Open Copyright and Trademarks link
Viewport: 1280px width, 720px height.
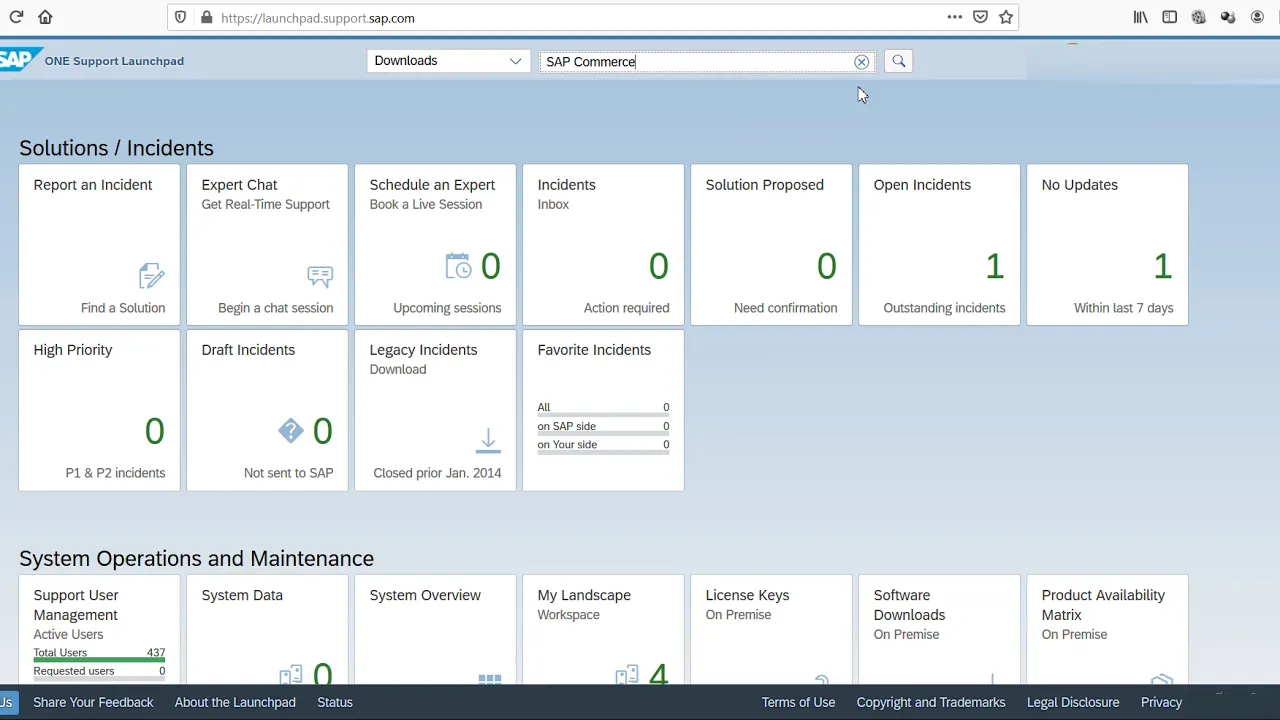click(x=931, y=702)
